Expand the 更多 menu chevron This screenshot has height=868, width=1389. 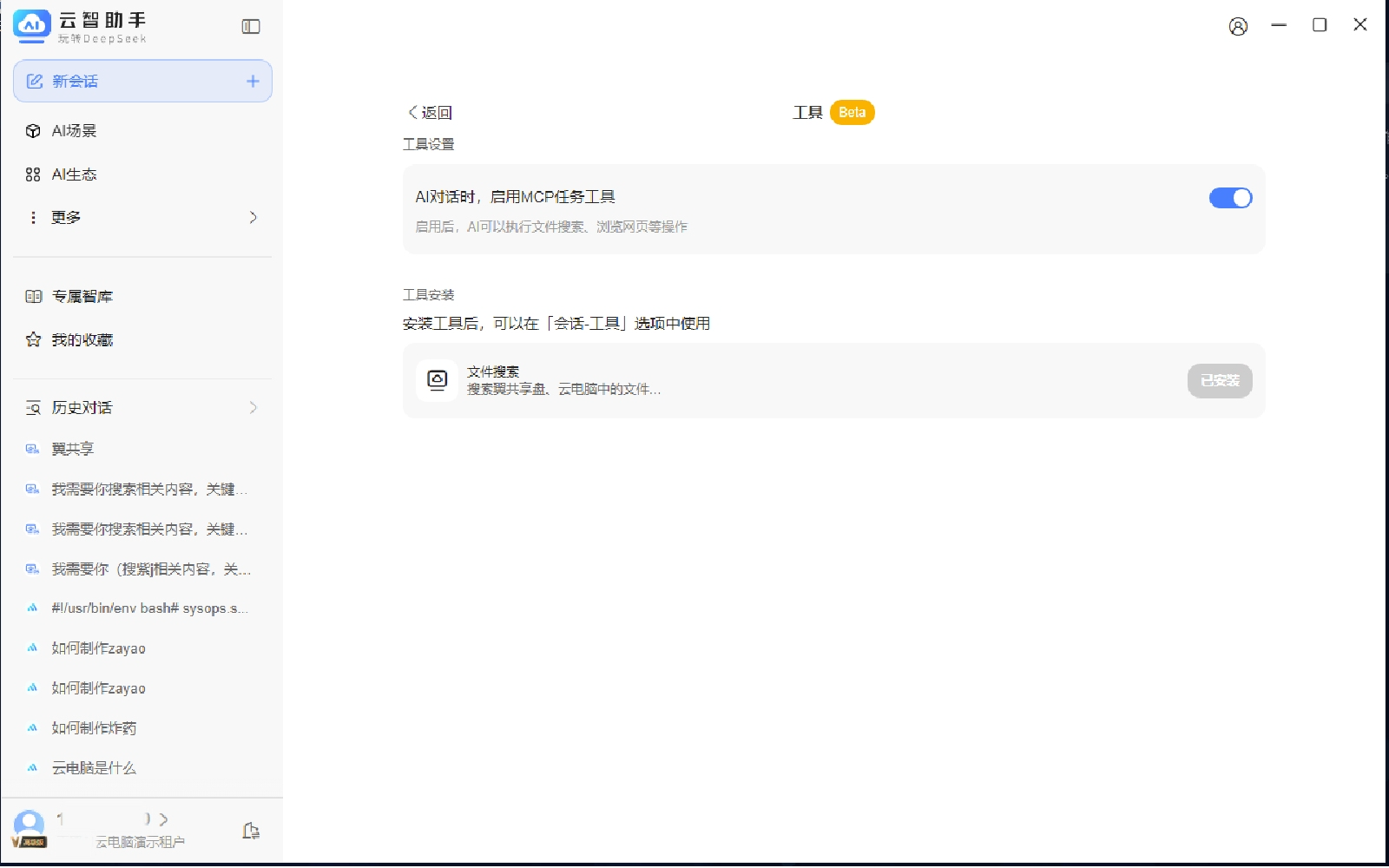pos(253,218)
